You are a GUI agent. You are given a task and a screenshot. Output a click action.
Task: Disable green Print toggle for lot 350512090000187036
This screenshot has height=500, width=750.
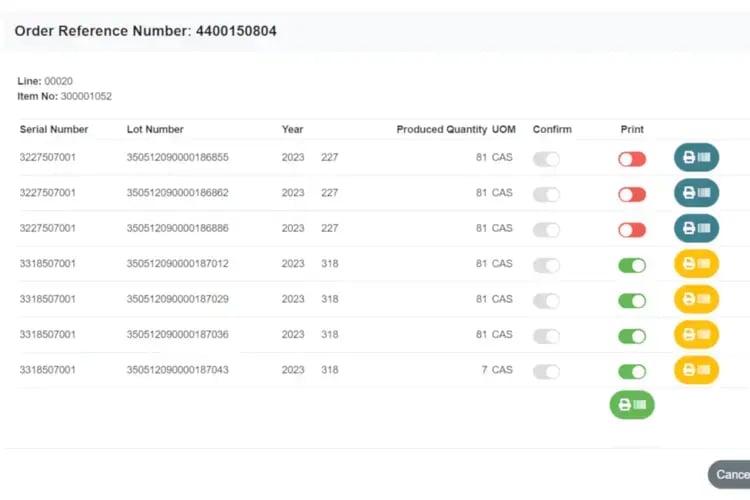click(x=632, y=336)
